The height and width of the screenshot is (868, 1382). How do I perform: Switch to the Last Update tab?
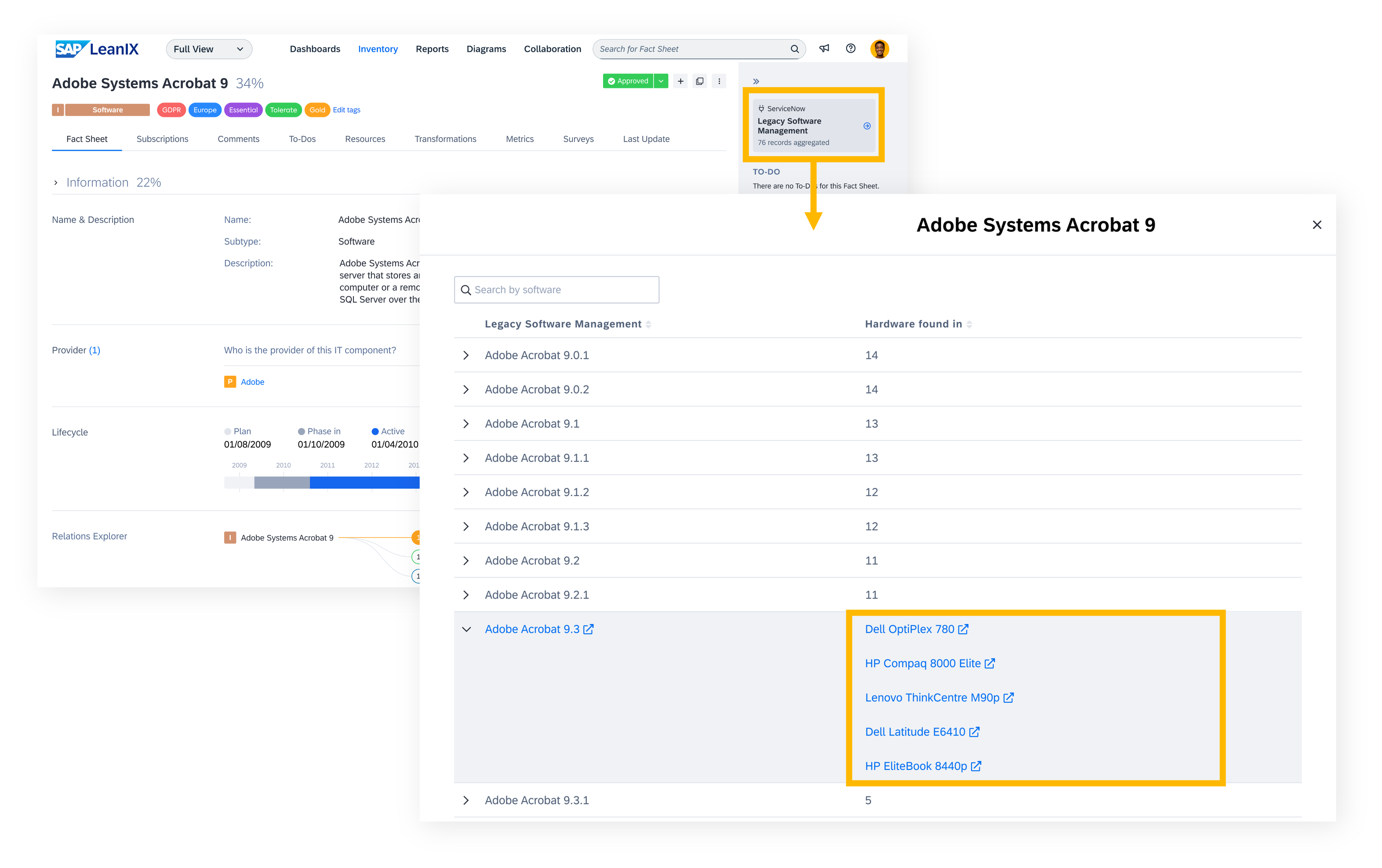tap(646, 139)
